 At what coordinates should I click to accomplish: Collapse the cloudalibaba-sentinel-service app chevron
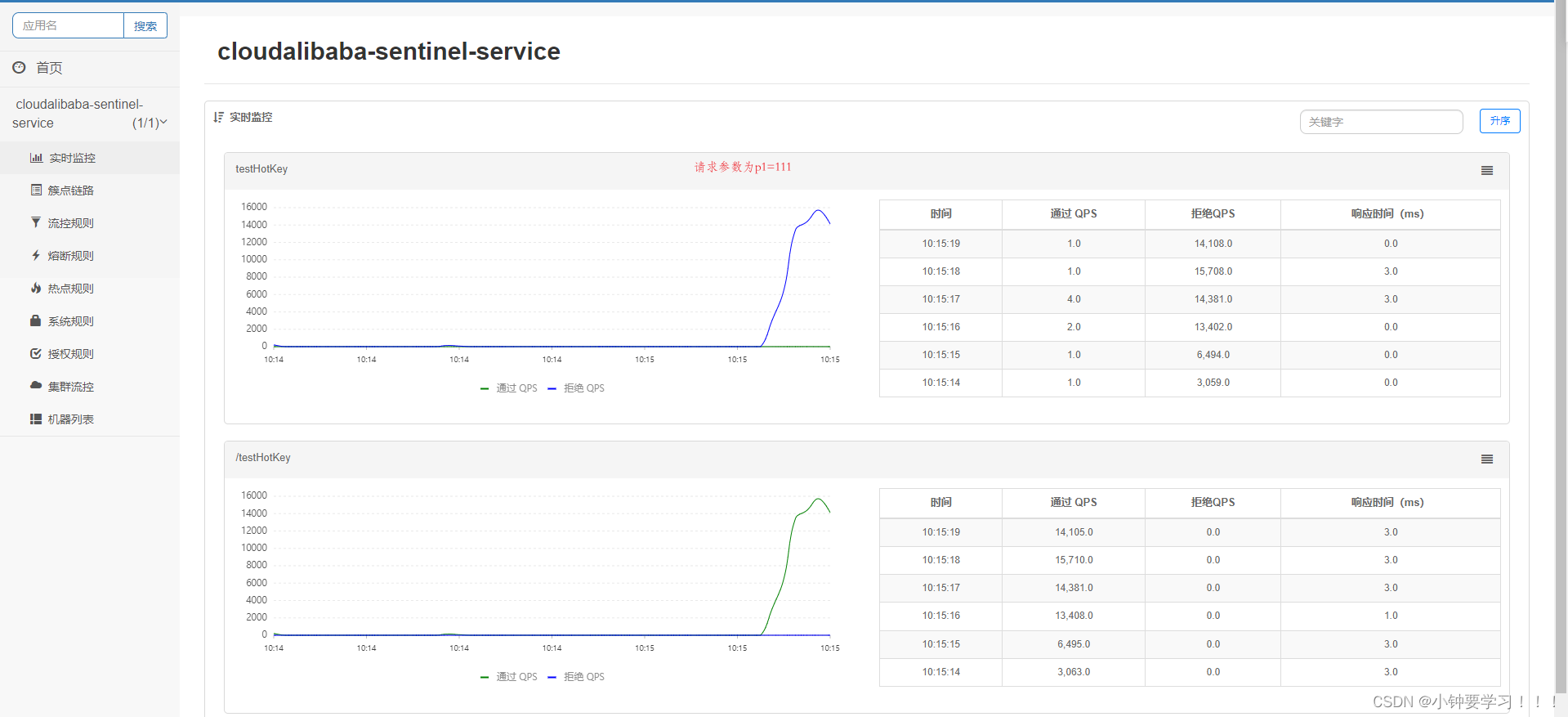[163, 123]
